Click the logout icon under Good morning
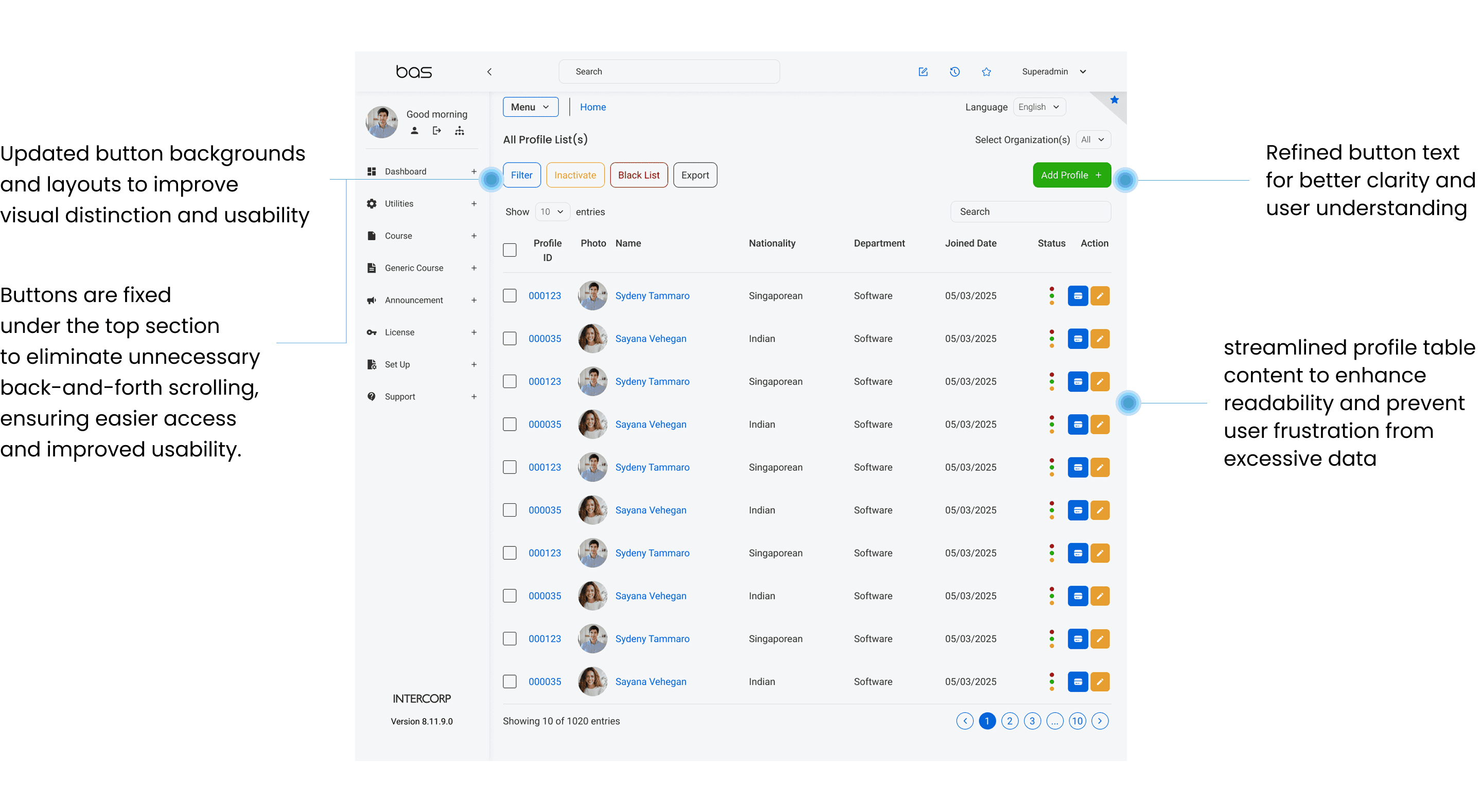 (x=437, y=131)
